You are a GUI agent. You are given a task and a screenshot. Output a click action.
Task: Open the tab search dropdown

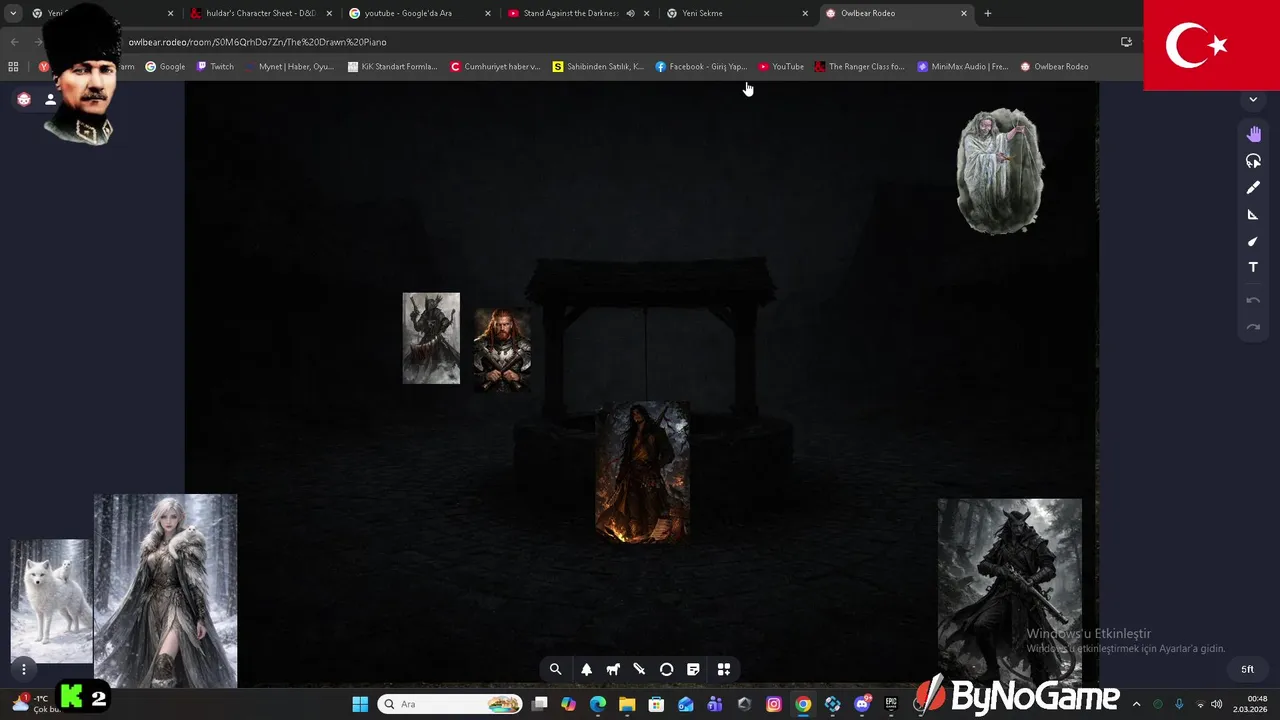pos(13,13)
